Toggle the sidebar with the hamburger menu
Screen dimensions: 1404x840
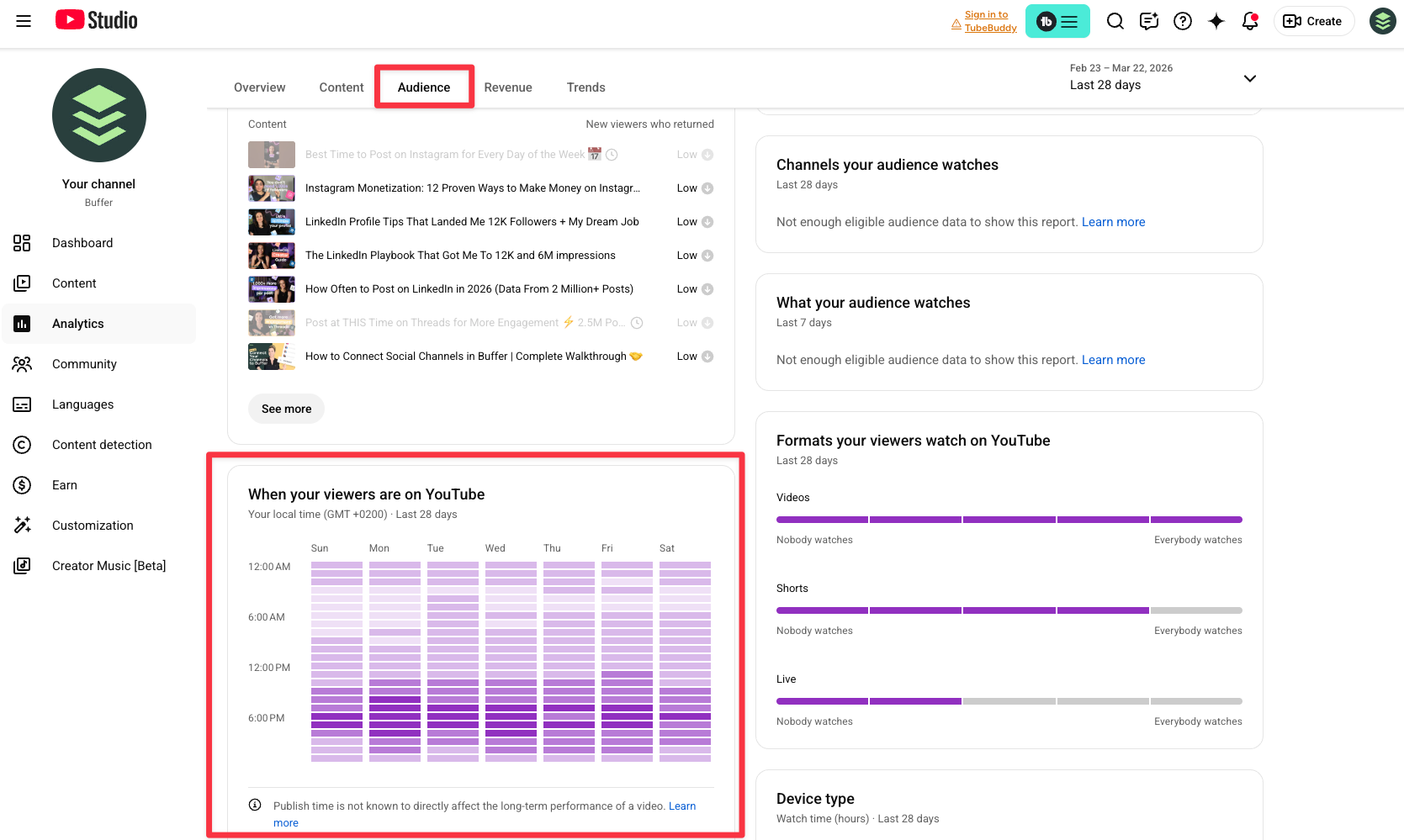tap(23, 21)
